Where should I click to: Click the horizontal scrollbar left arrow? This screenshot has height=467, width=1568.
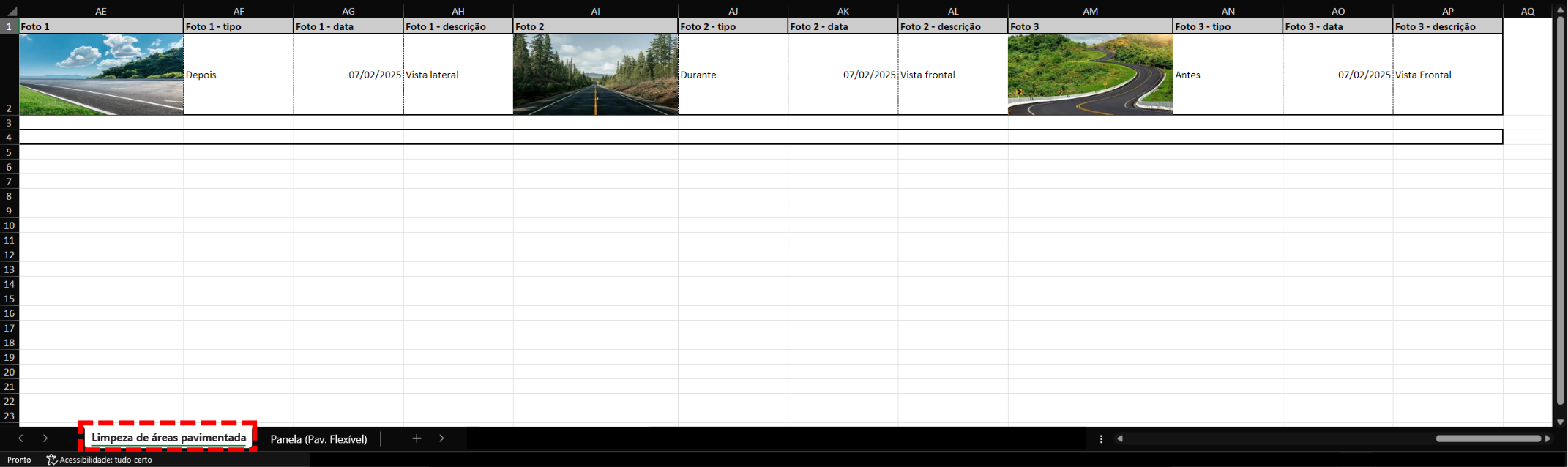(x=1120, y=438)
